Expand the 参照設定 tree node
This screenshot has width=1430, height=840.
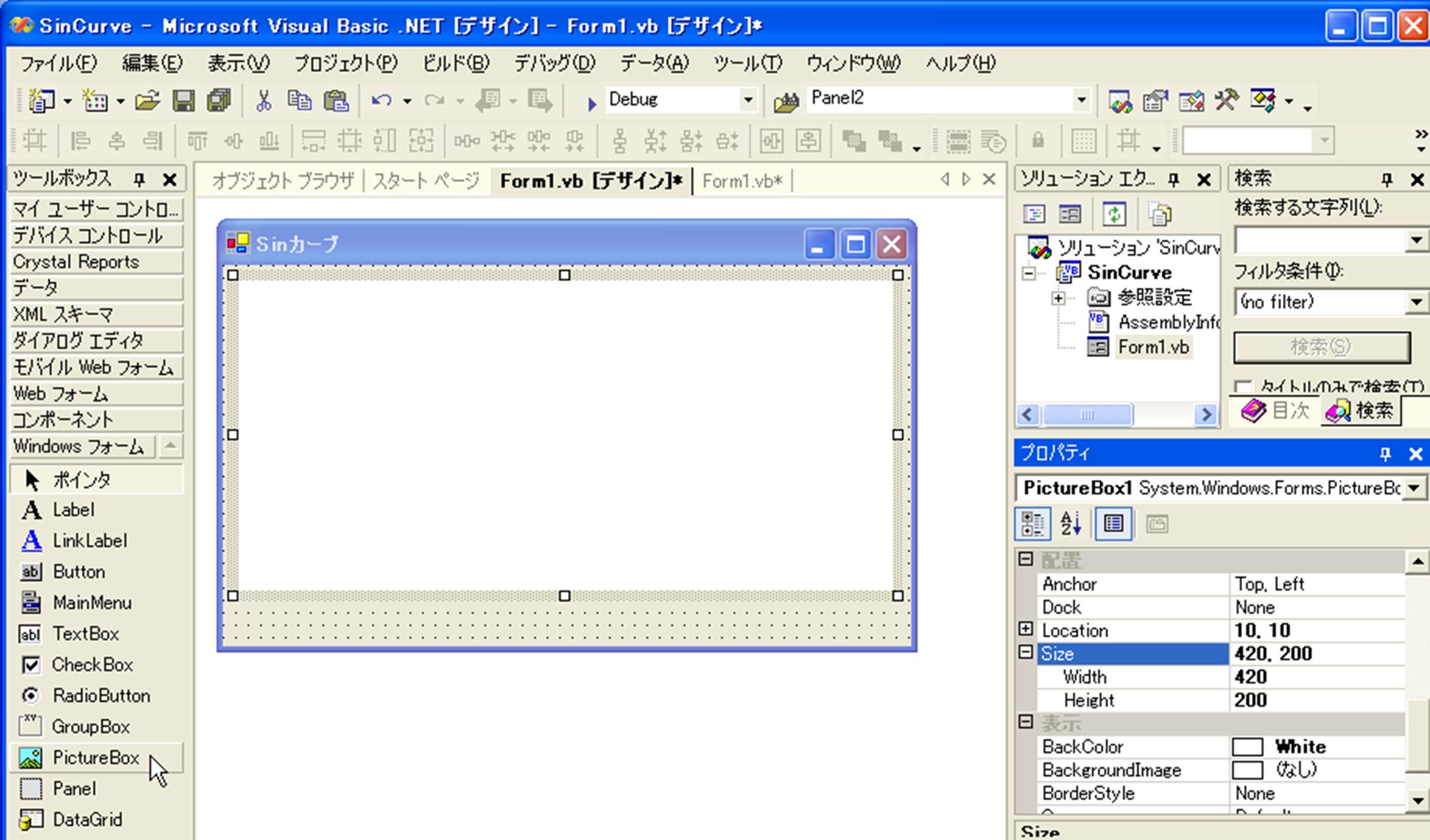[x=1058, y=298]
